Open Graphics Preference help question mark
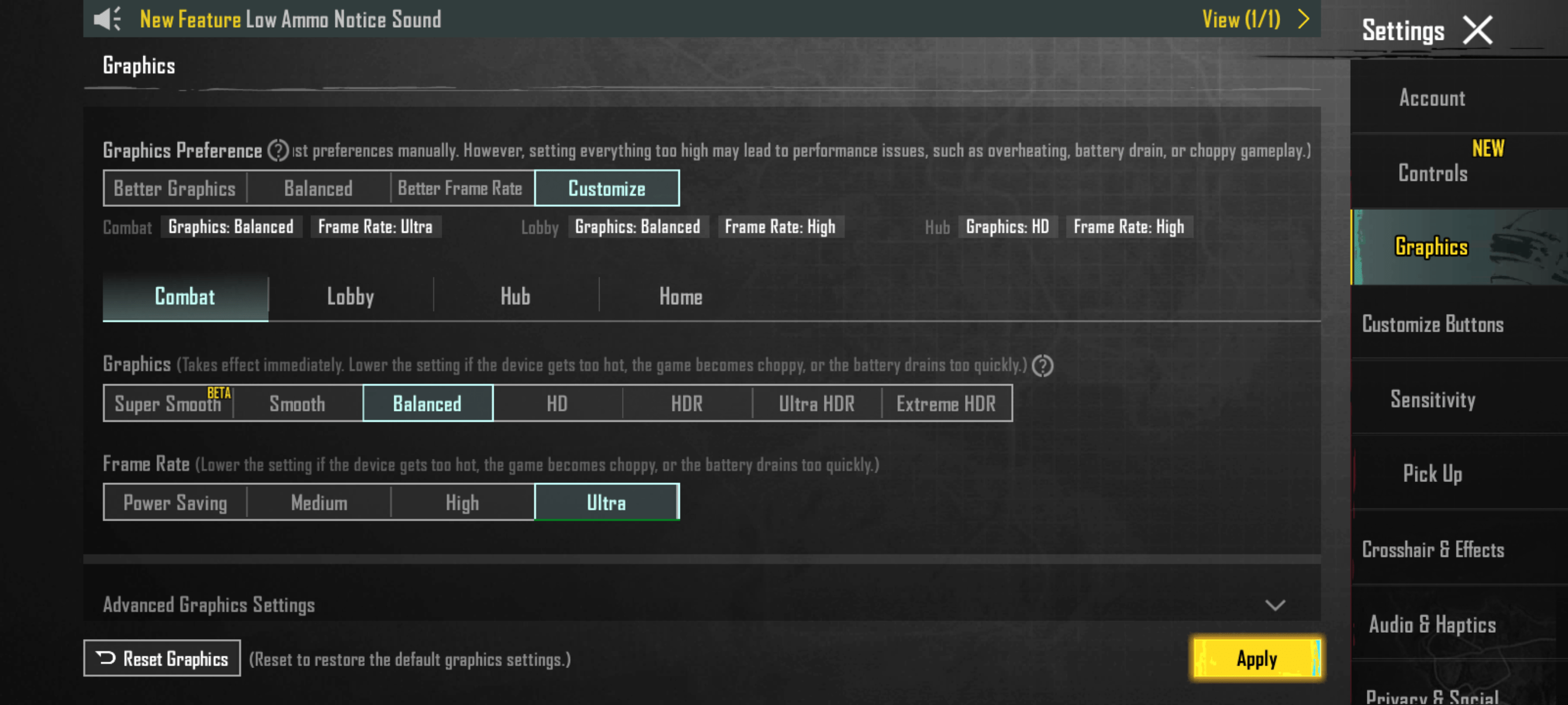 [x=278, y=150]
